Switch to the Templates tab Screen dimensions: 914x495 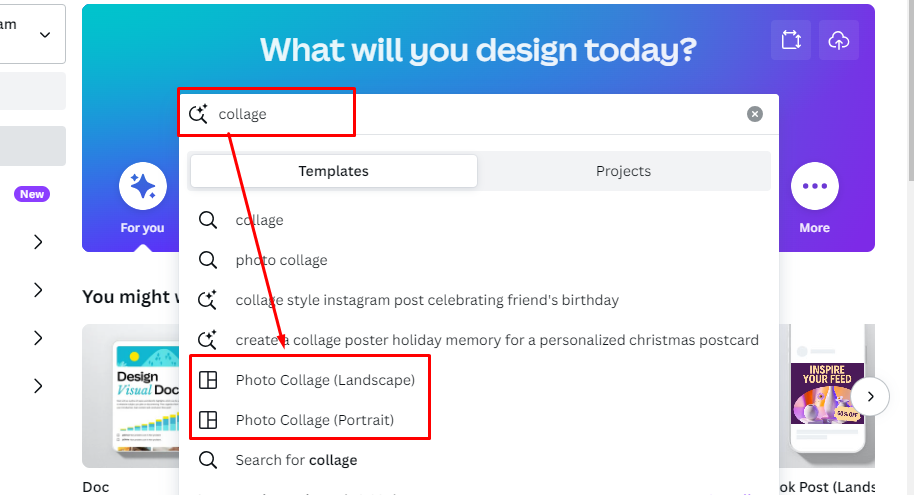pyautogui.click(x=333, y=171)
